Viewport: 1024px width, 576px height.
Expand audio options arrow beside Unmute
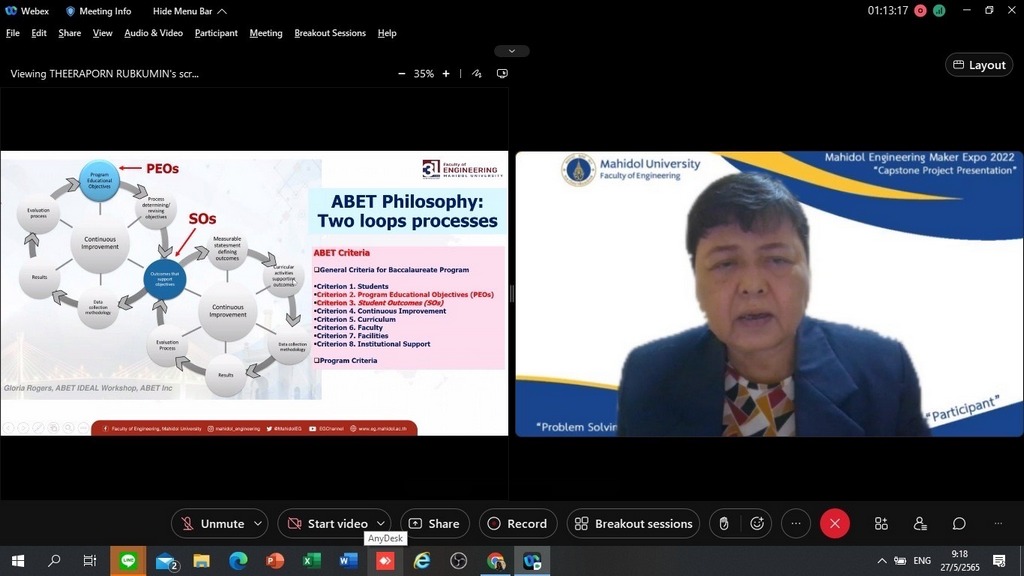point(258,523)
